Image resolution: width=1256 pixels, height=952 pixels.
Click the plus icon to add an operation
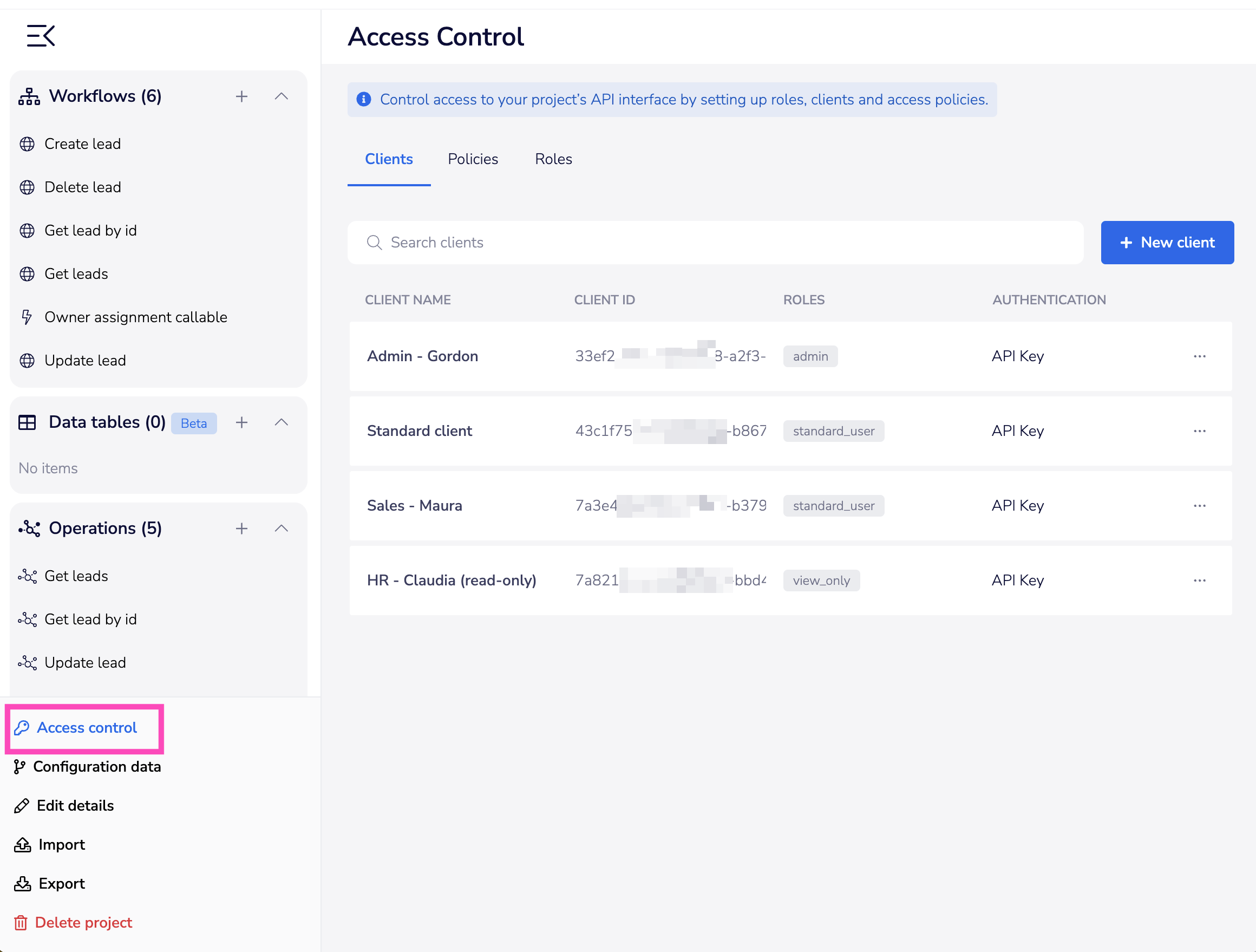241,529
